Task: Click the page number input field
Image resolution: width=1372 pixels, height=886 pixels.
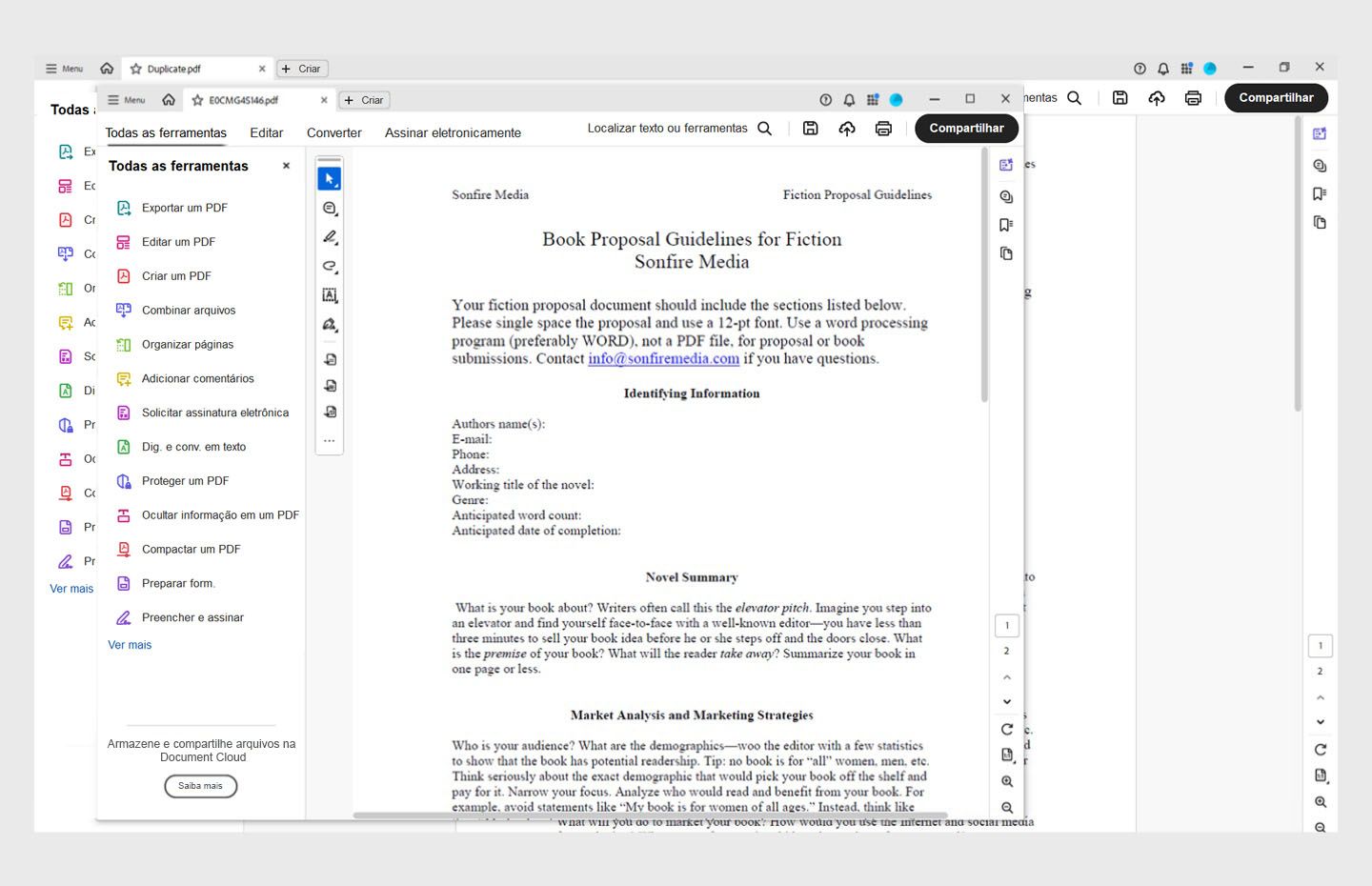Action: (1006, 625)
